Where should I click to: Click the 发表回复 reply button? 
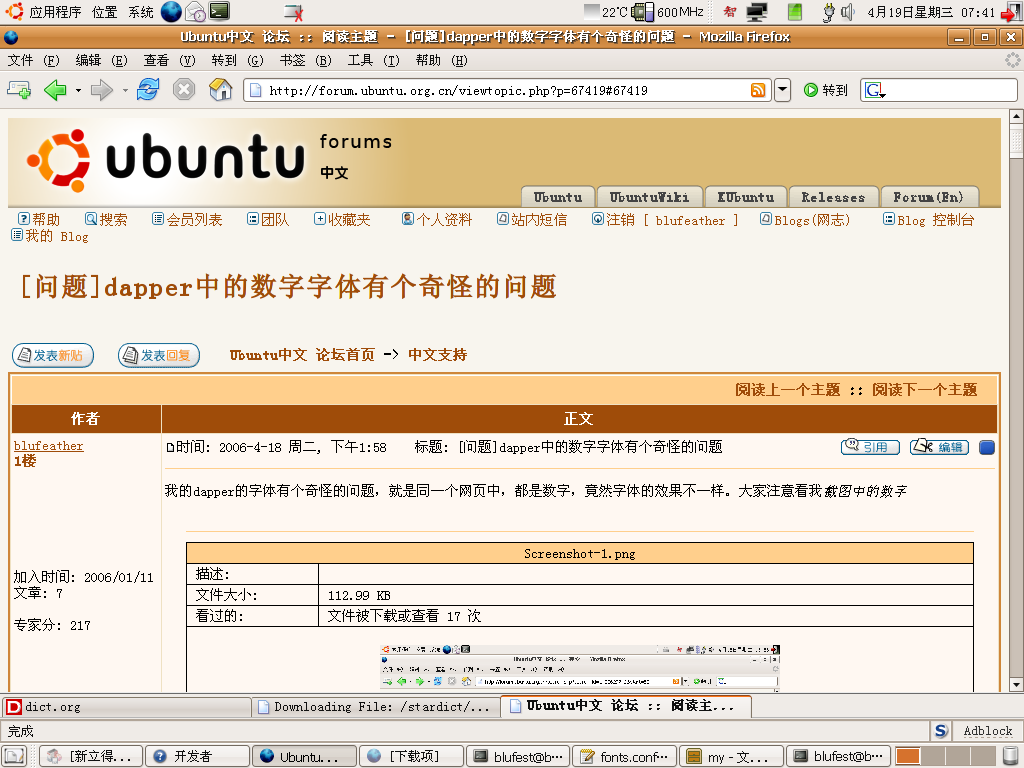(159, 355)
